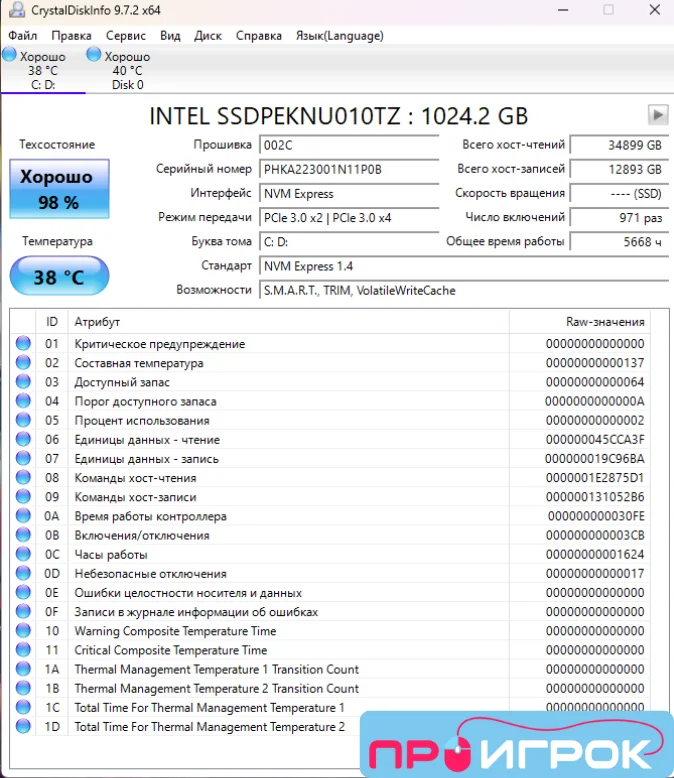This screenshot has width=674, height=778.
Task: Click the status orb for Время работы контроллера
Action: tap(23, 516)
